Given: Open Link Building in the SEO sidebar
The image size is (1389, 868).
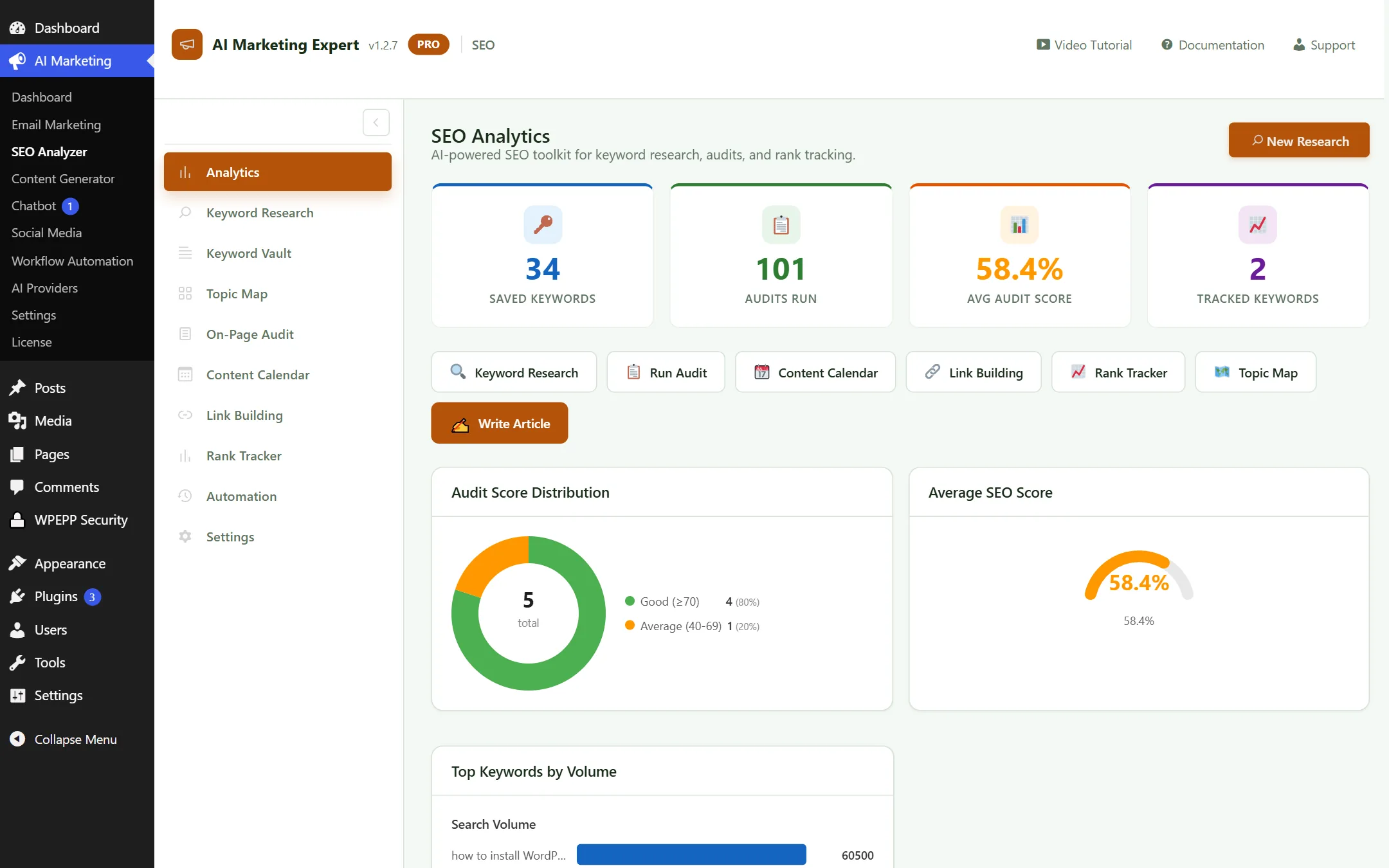Looking at the screenshot, I should (x=278, y=415).
